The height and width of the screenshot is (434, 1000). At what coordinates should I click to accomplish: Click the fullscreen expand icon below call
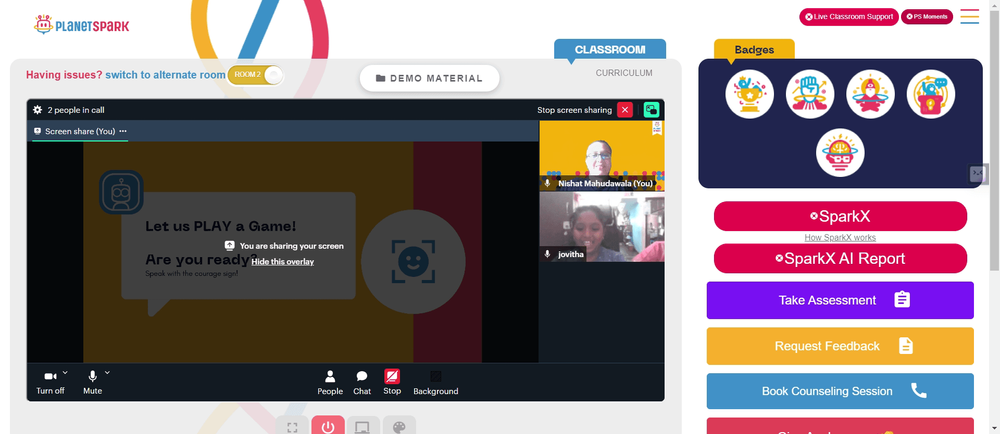tap(292, 426)
